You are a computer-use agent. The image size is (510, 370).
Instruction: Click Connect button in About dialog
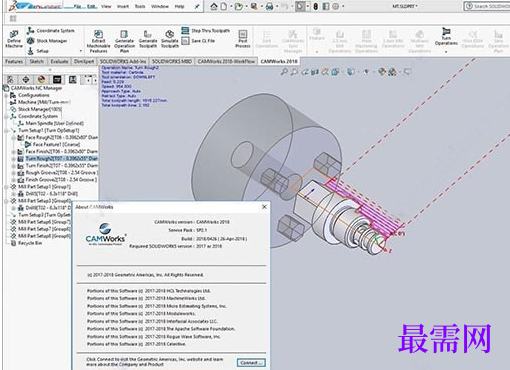251,363
